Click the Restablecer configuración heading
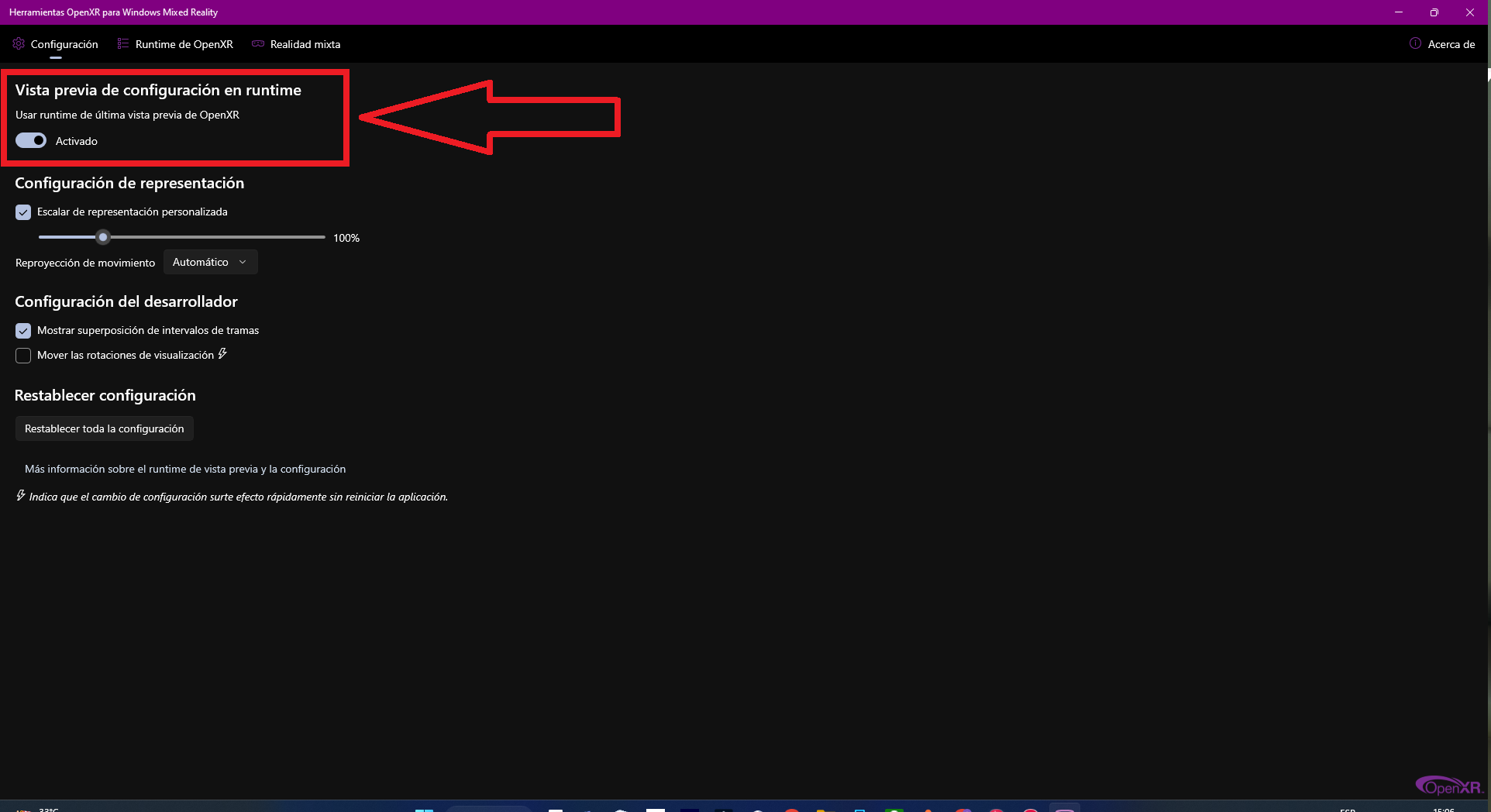Viewport: 1491px width, 812px height. click(105, 395)
